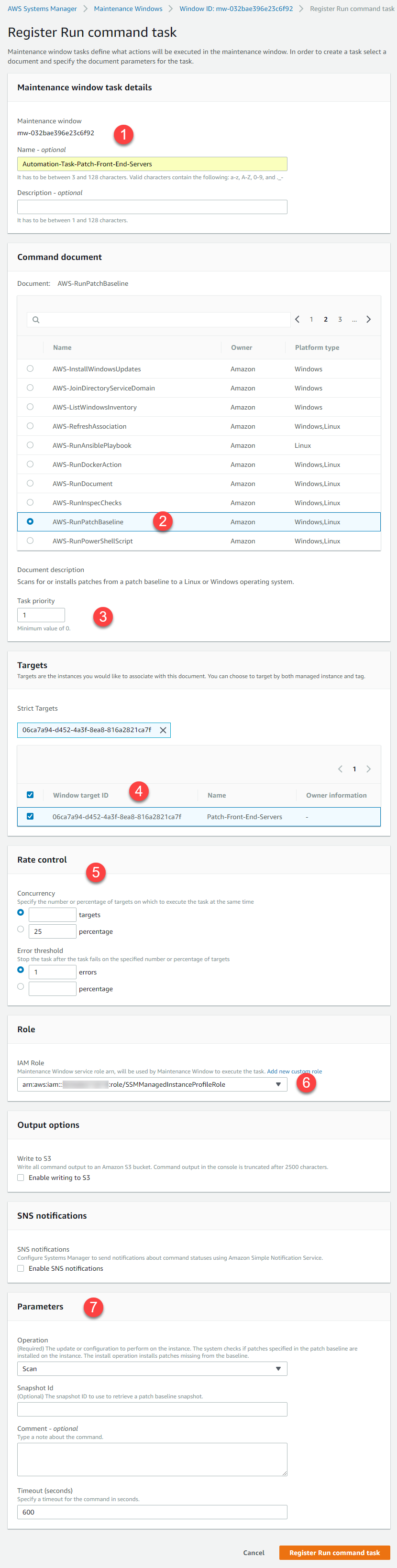Click the Name field containing Automation-Task-Patch-Front-End-Servers
397x1568 pixels.
[152, 164]
